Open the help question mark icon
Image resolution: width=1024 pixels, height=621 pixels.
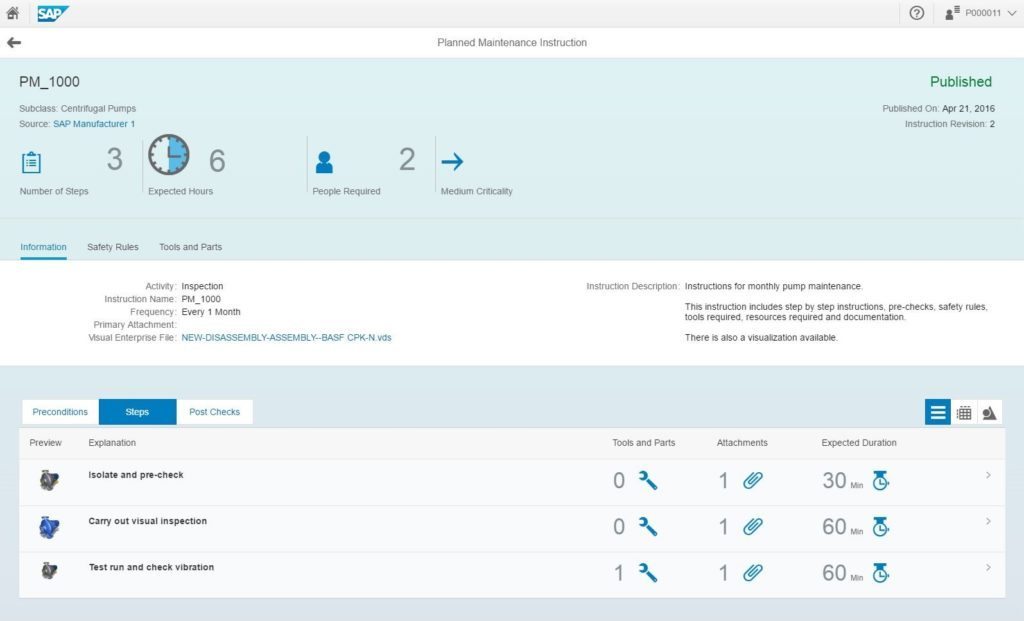(916, 13)
